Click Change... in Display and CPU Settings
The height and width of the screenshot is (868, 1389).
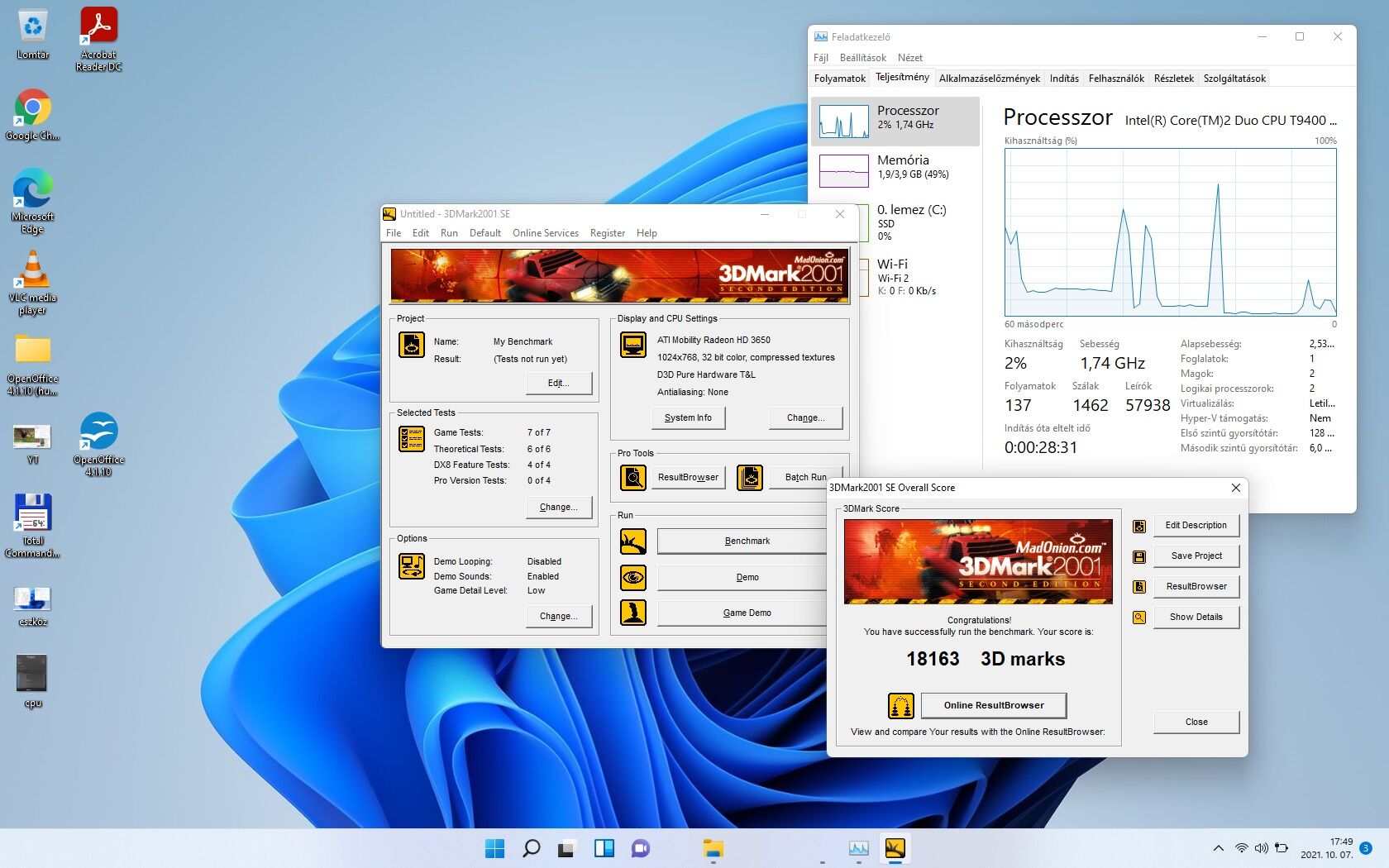click(x=805, y=417)
